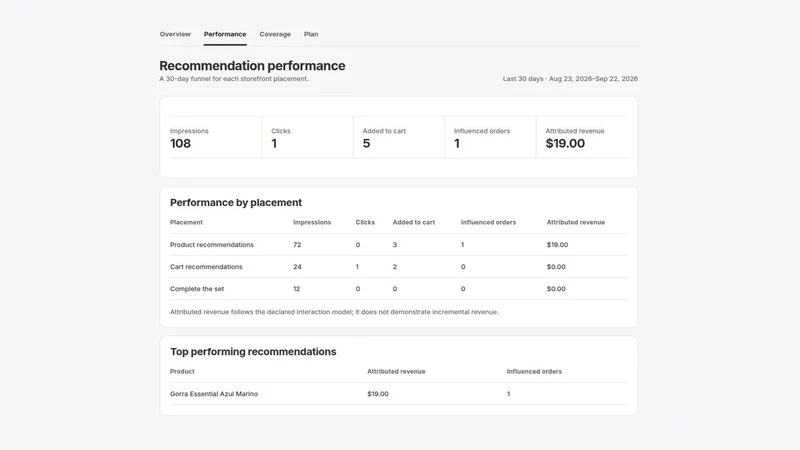Click impressions value 72 for Product recommendations
This screenshot has width=800, height=450.
(297, 245)
